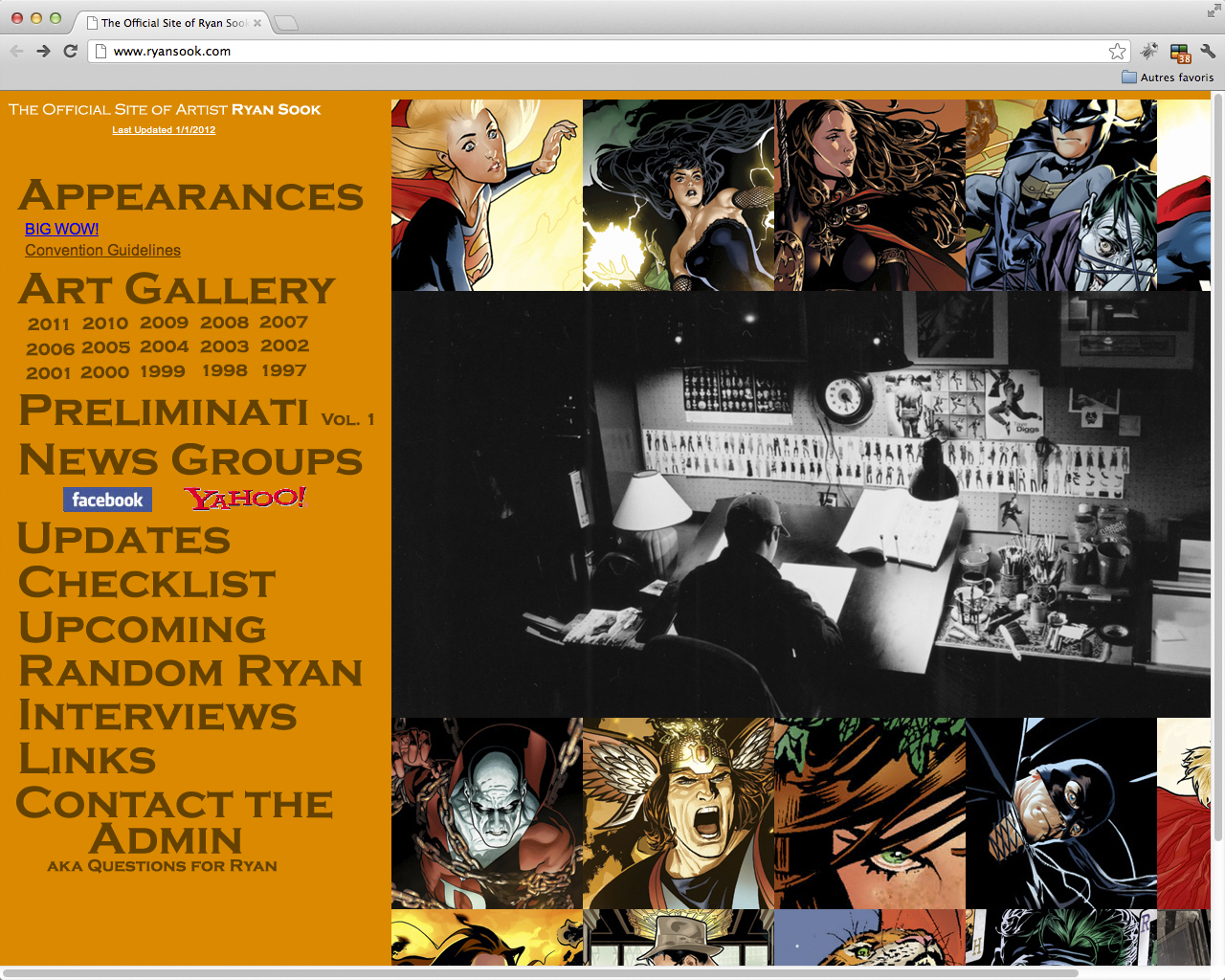
Task: Click the Deadman in chains artwork thumbnail
Action: coord(487,813)
